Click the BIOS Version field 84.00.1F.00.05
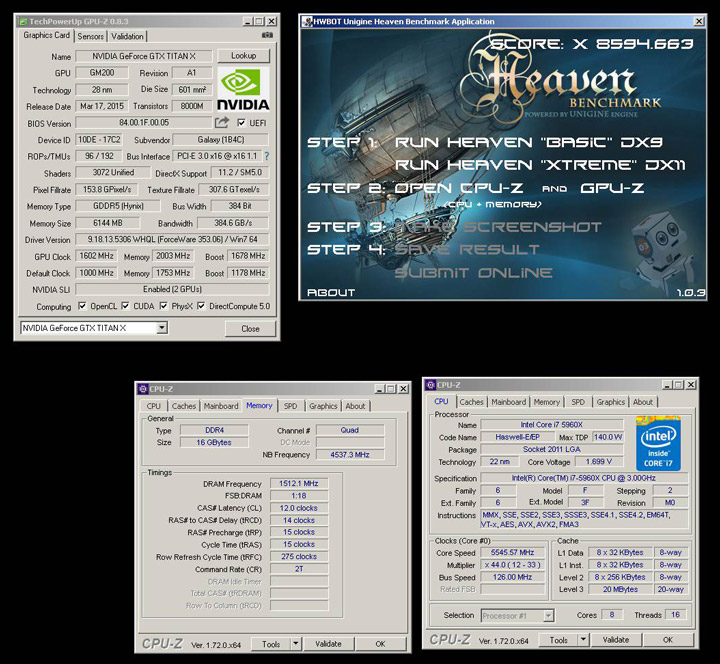Image resolution: width=720 pixels, height=664 pixels. coord(144,123)
